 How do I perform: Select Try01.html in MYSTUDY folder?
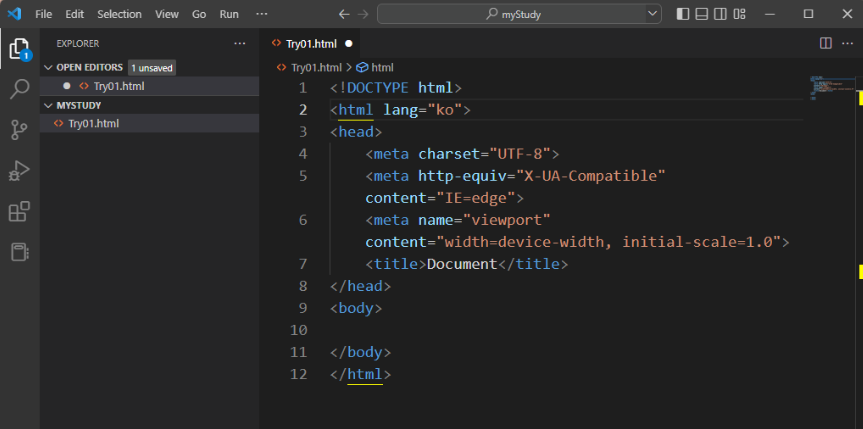point(150,123)
